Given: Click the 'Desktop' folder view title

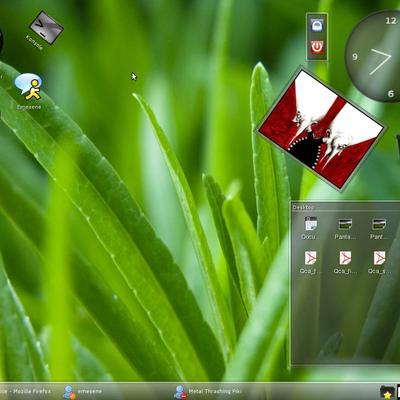Looking at the screenshot, I should 303,207.
